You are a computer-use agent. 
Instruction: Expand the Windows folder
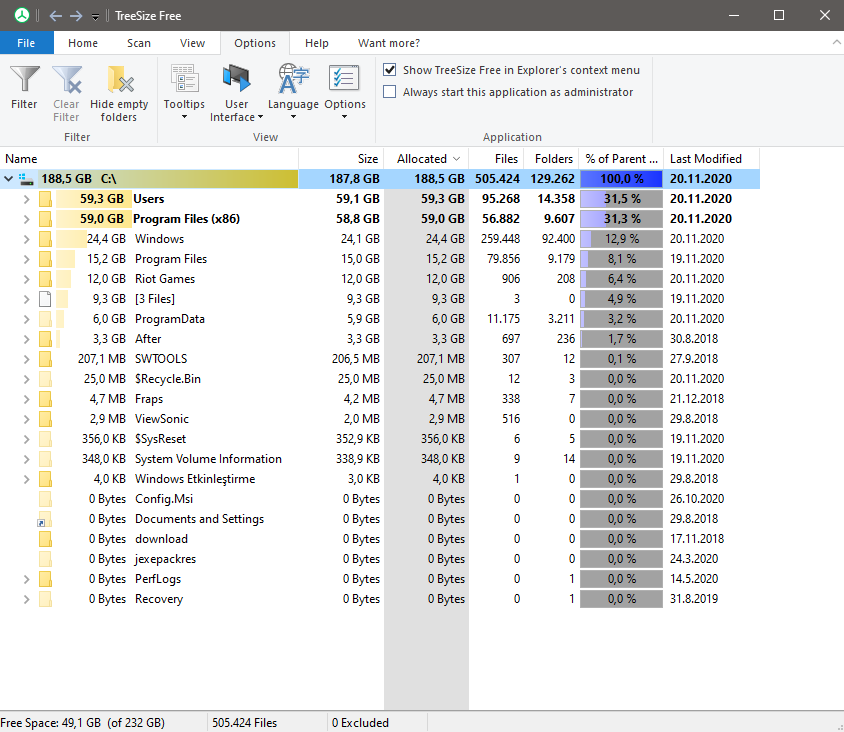[x=26, y=239]
